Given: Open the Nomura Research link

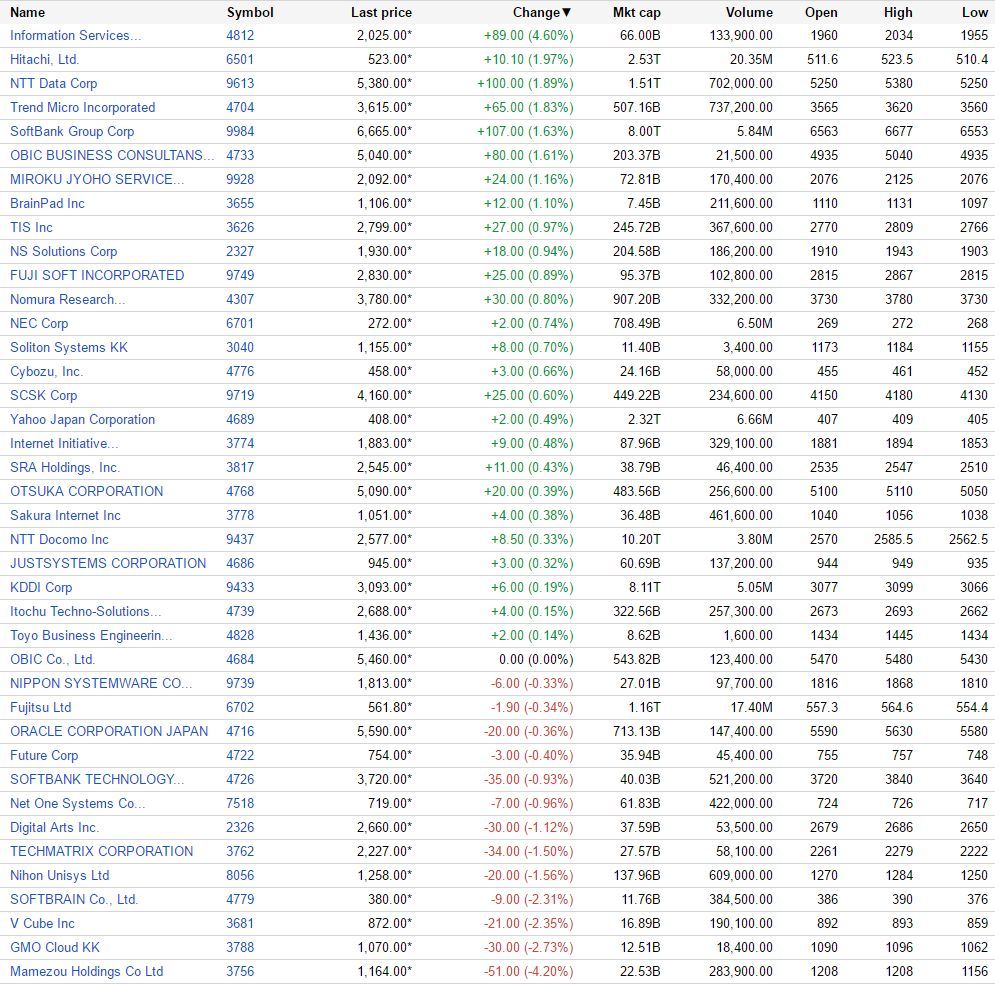Looking at the screenshot, I should (x=67, y=299).
